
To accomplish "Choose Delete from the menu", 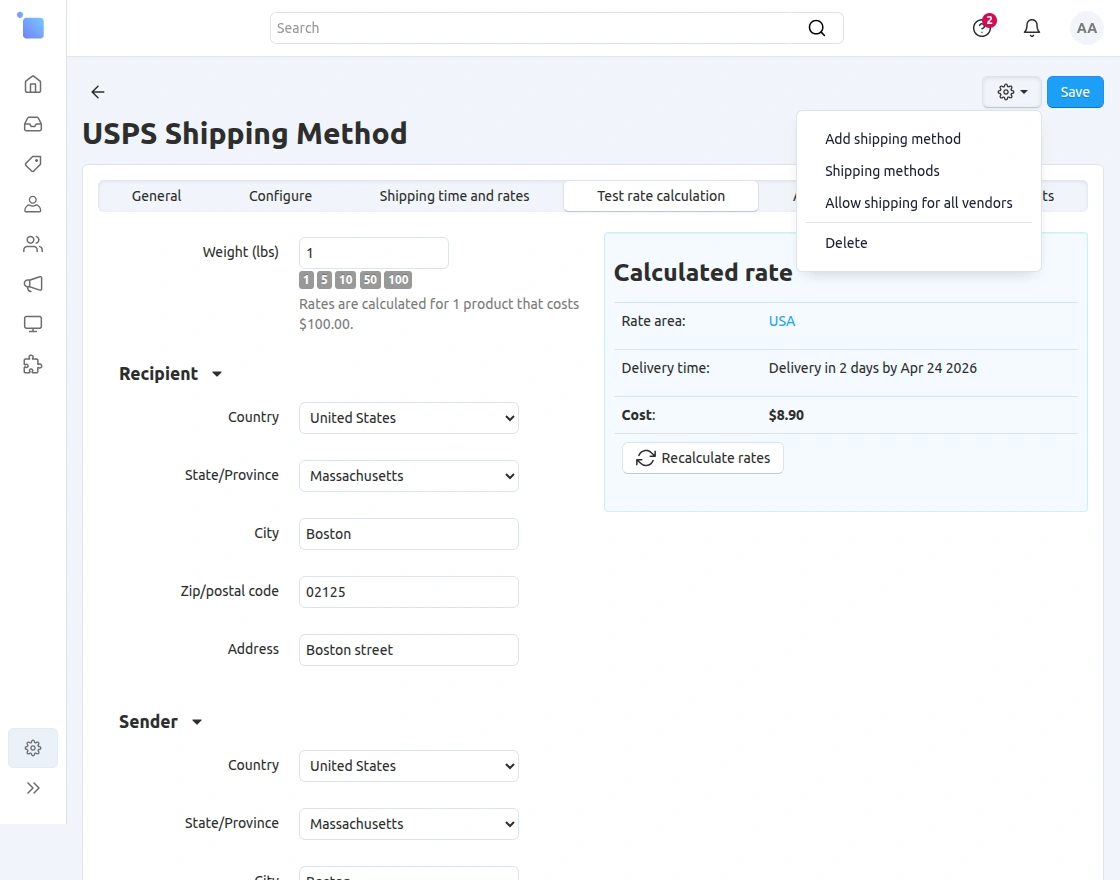I will pos(846,243).
